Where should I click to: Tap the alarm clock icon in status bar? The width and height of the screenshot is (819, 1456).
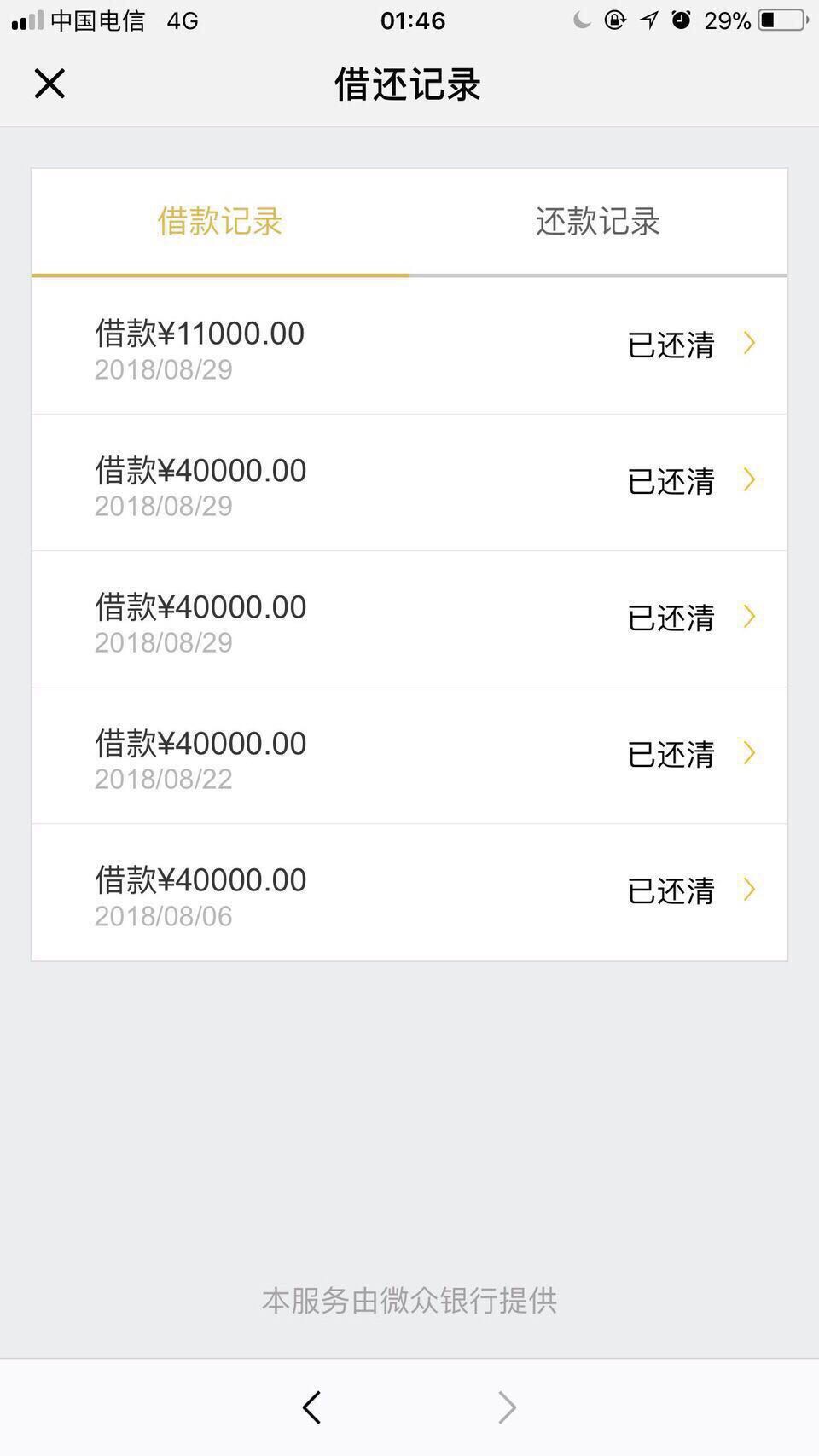(x=681, y=20)
